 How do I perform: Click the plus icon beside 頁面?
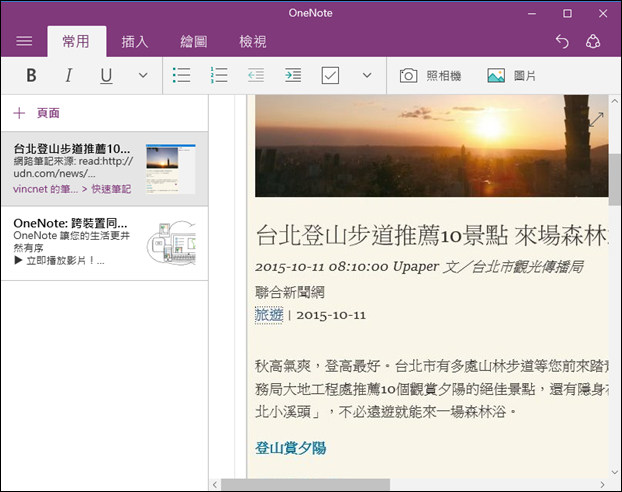coord(19,113)
